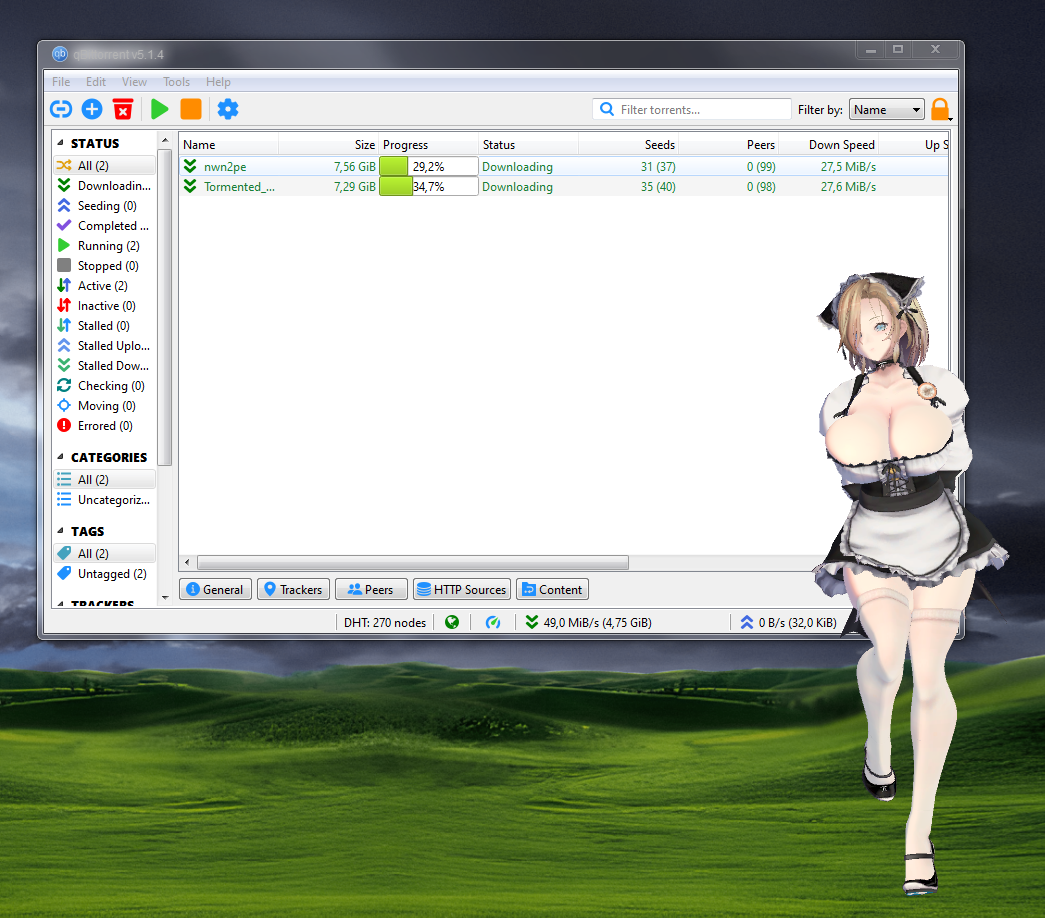
Task: Open the Help menu
Action: pyautogui.click(x=218, y=81)
